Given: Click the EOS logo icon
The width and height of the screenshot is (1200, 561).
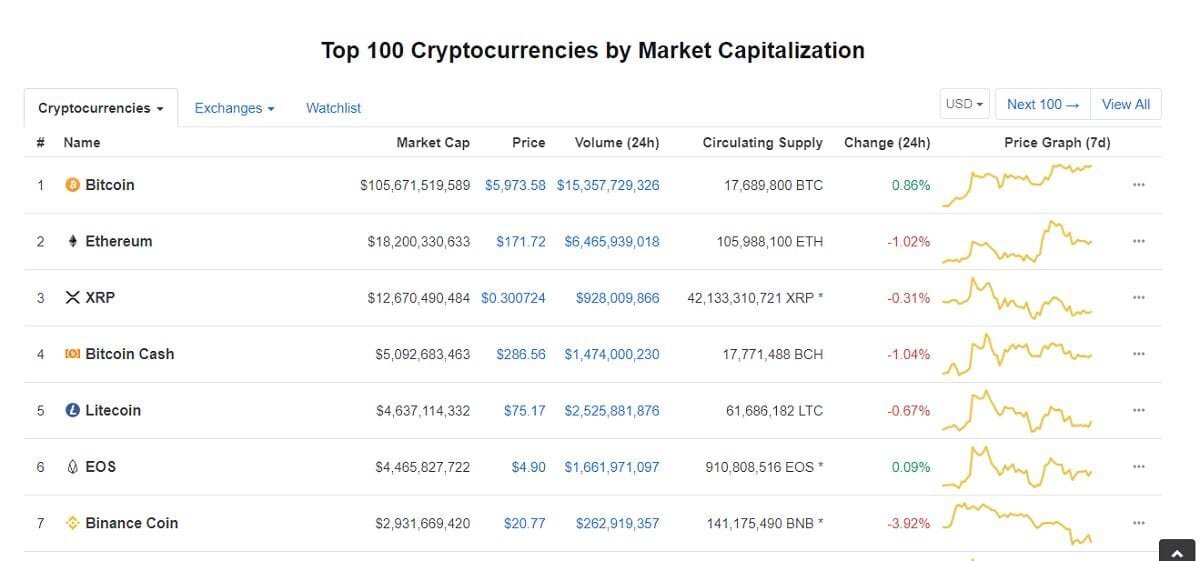Looking at the screenshot, I should click(x=72, y=467).
